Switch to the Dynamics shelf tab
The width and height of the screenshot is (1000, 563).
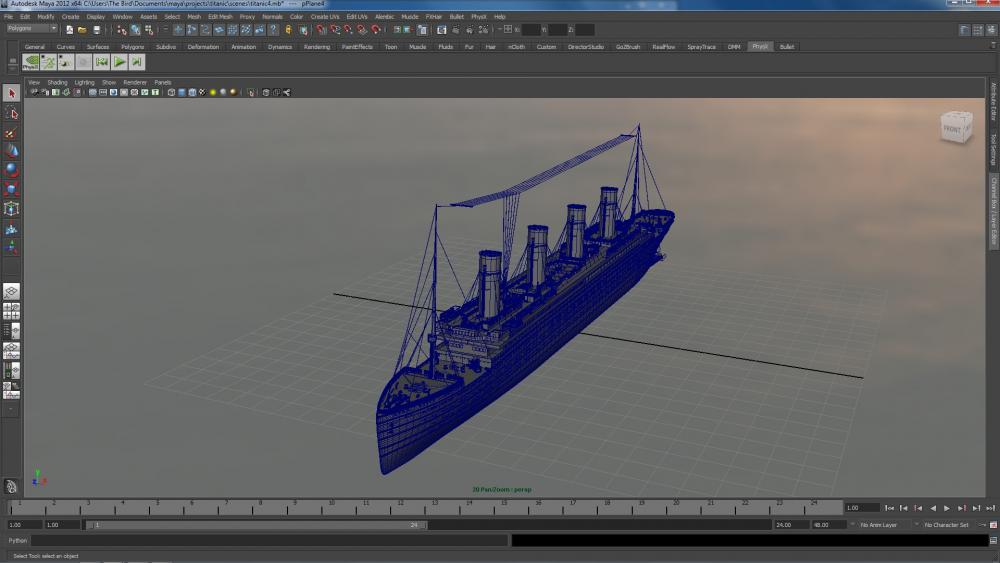click(280, 47)
